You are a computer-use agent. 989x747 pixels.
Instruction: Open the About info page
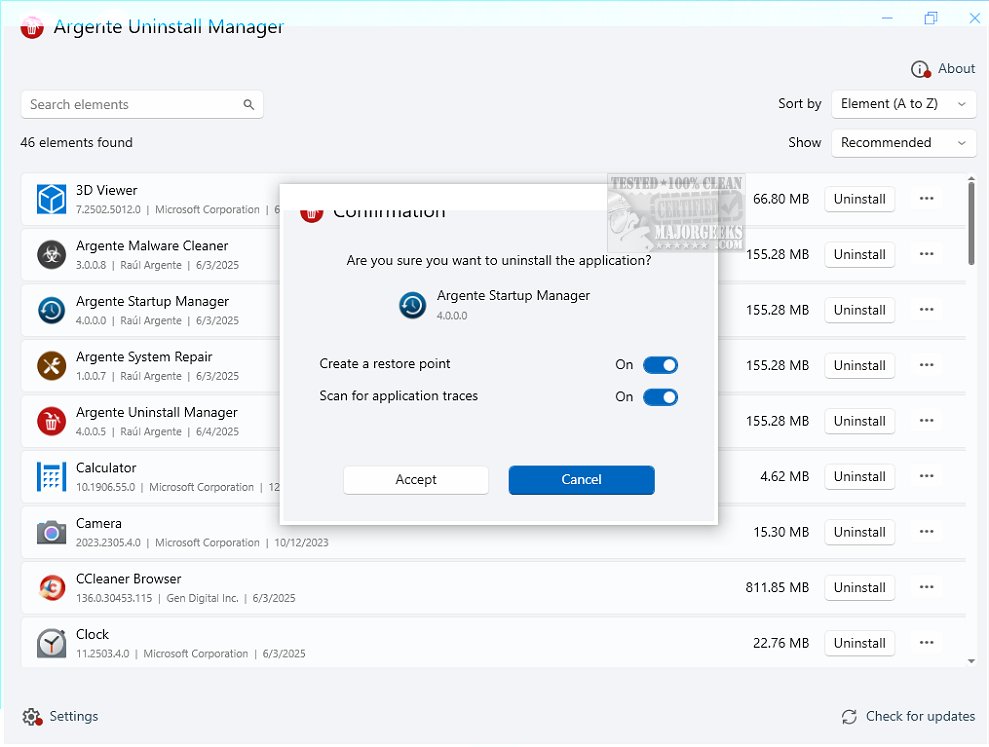point(943,69)
